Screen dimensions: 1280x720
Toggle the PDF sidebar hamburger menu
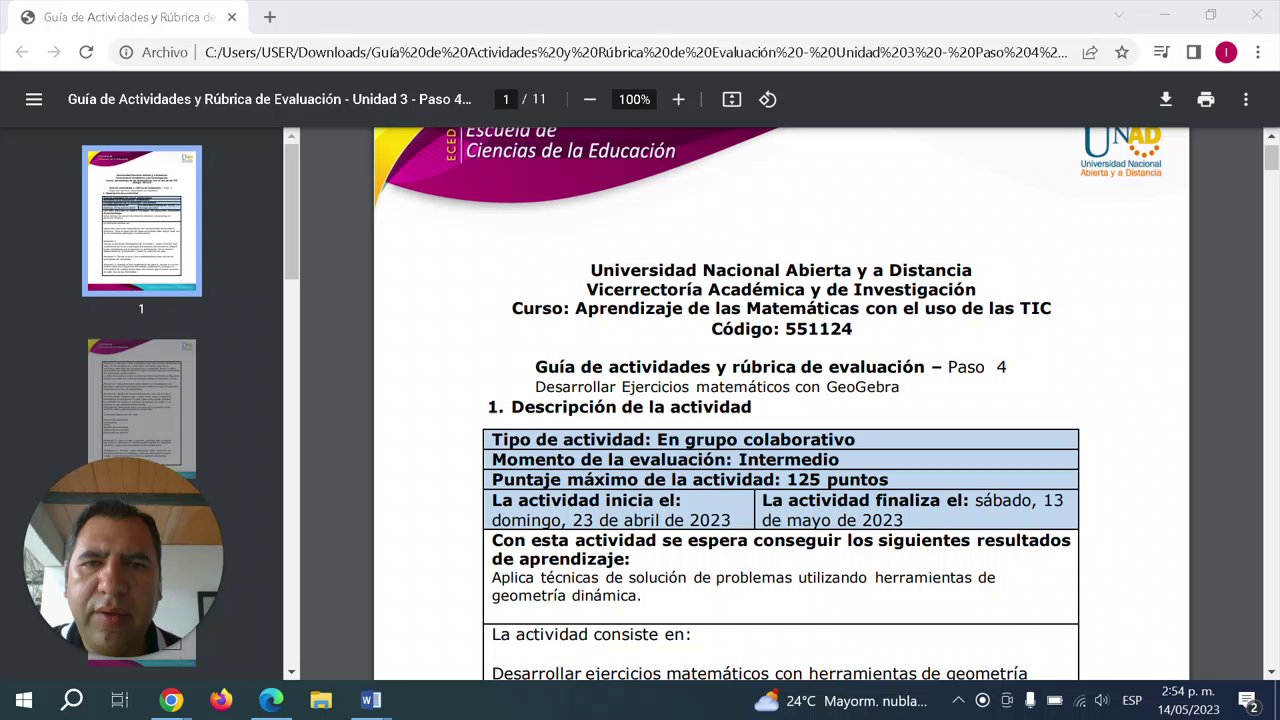pyautogui.click(x=34, y=99)
